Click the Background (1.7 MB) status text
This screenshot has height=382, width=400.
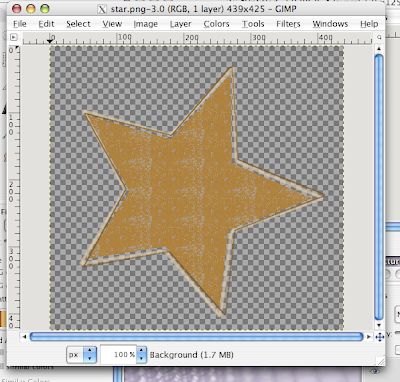pos(191,355)
